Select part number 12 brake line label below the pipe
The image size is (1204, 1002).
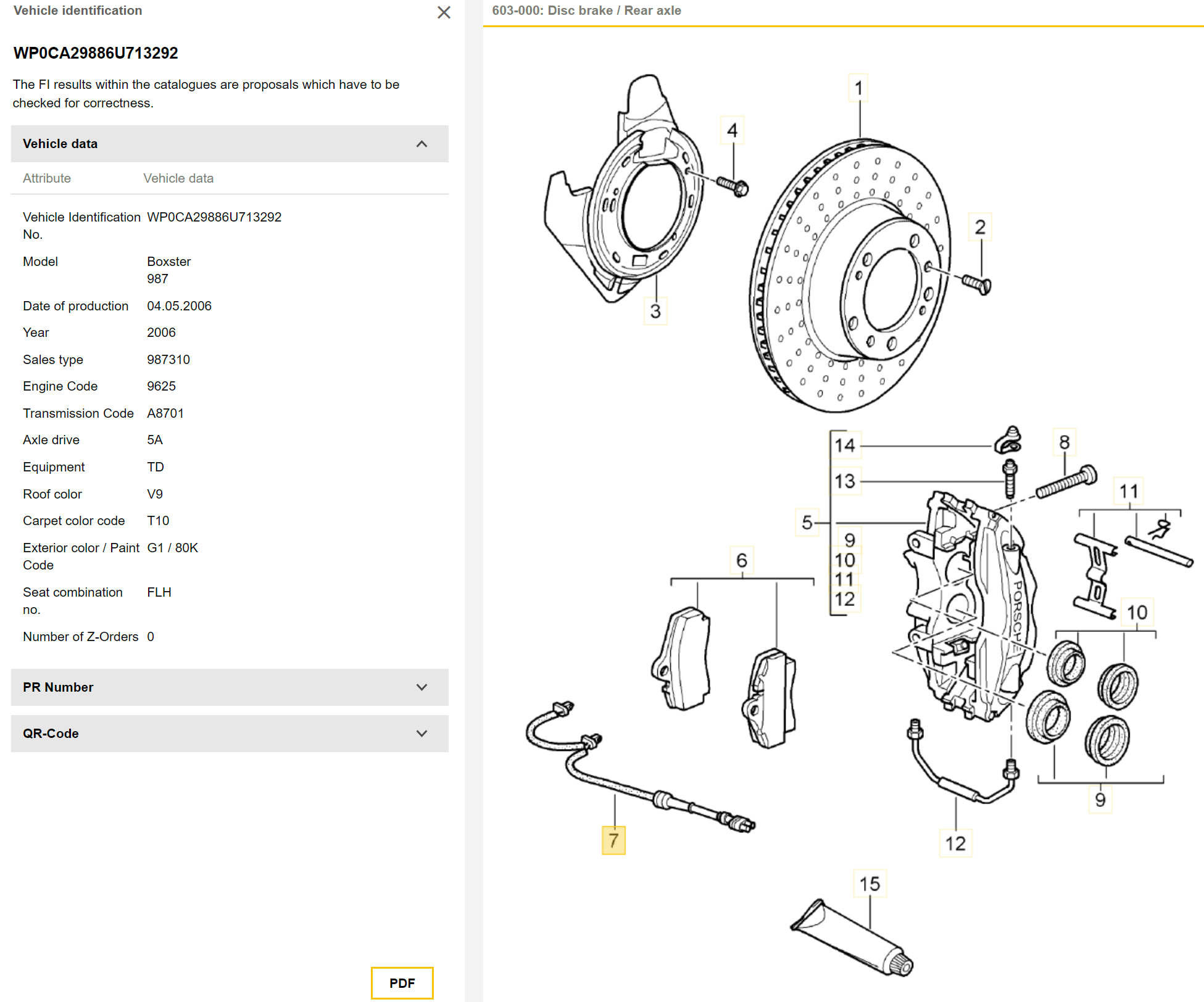click(955, 843)
